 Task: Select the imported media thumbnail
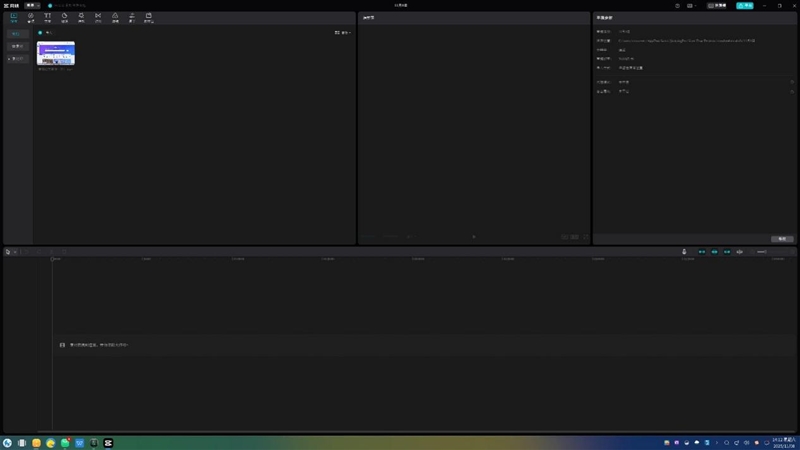pos(56,53)
